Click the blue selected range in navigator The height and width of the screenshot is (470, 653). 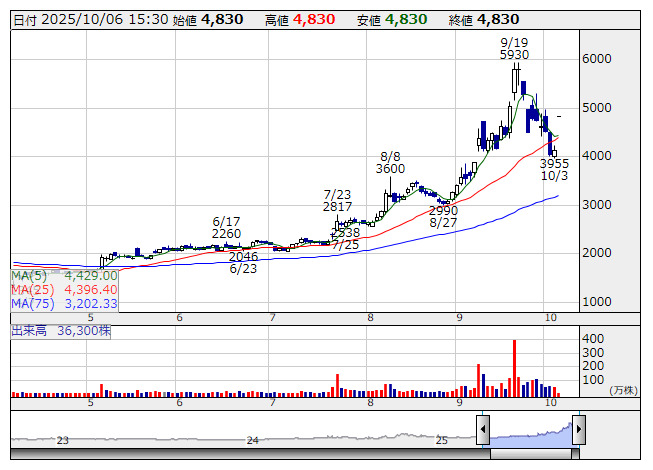click(530, 434)
